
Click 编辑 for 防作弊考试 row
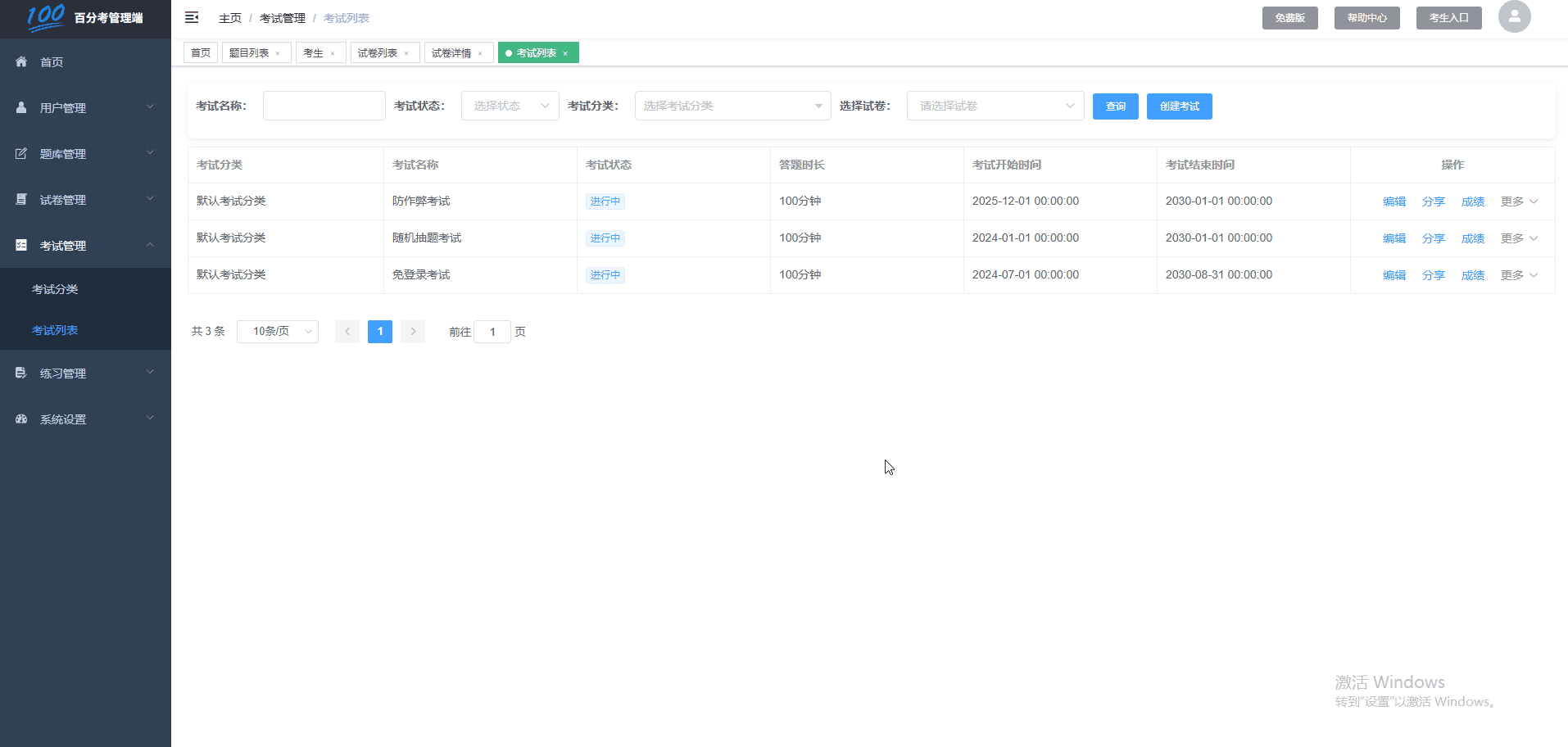coord(1394,201)
